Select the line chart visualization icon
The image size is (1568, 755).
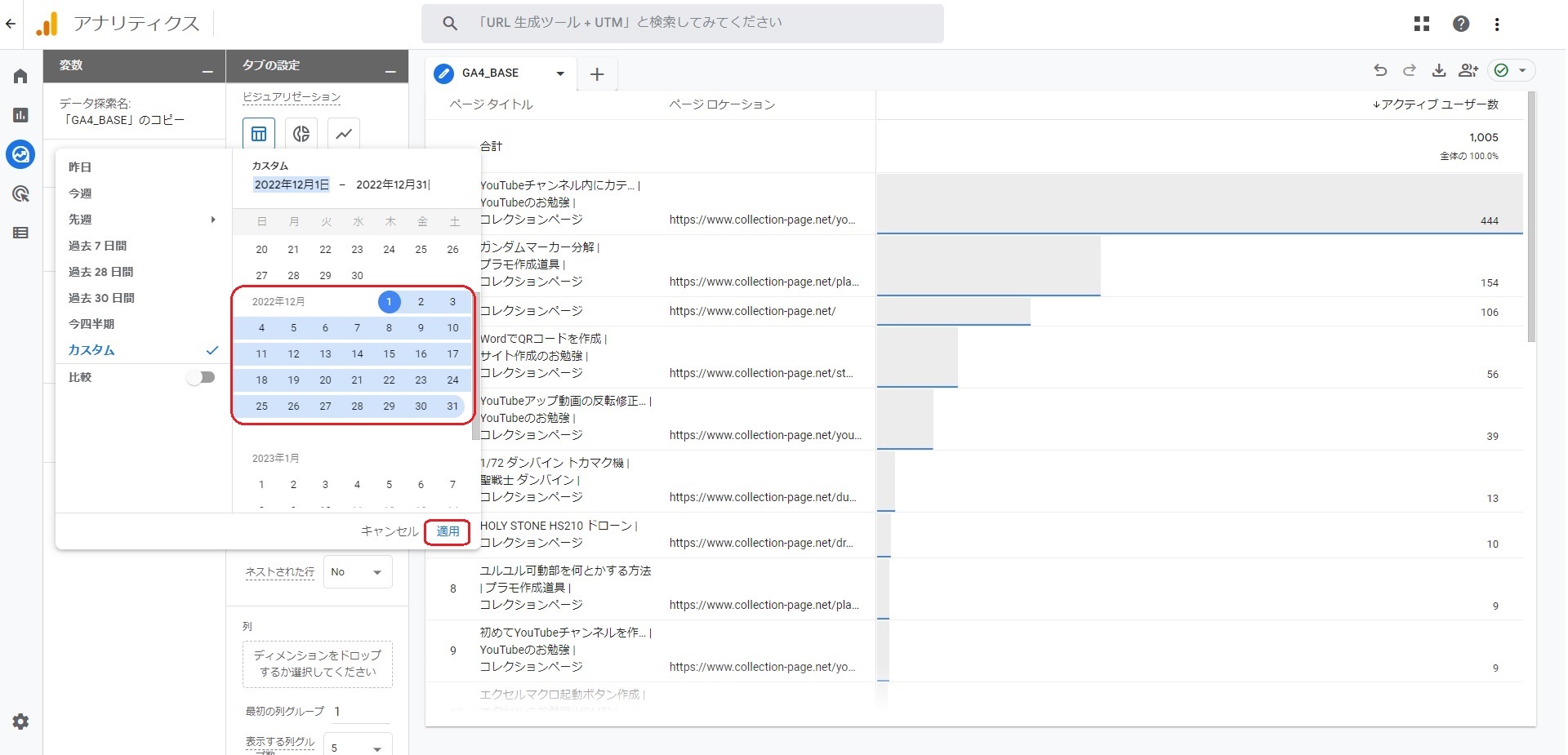pyautogui.click(x=344, y=134)
